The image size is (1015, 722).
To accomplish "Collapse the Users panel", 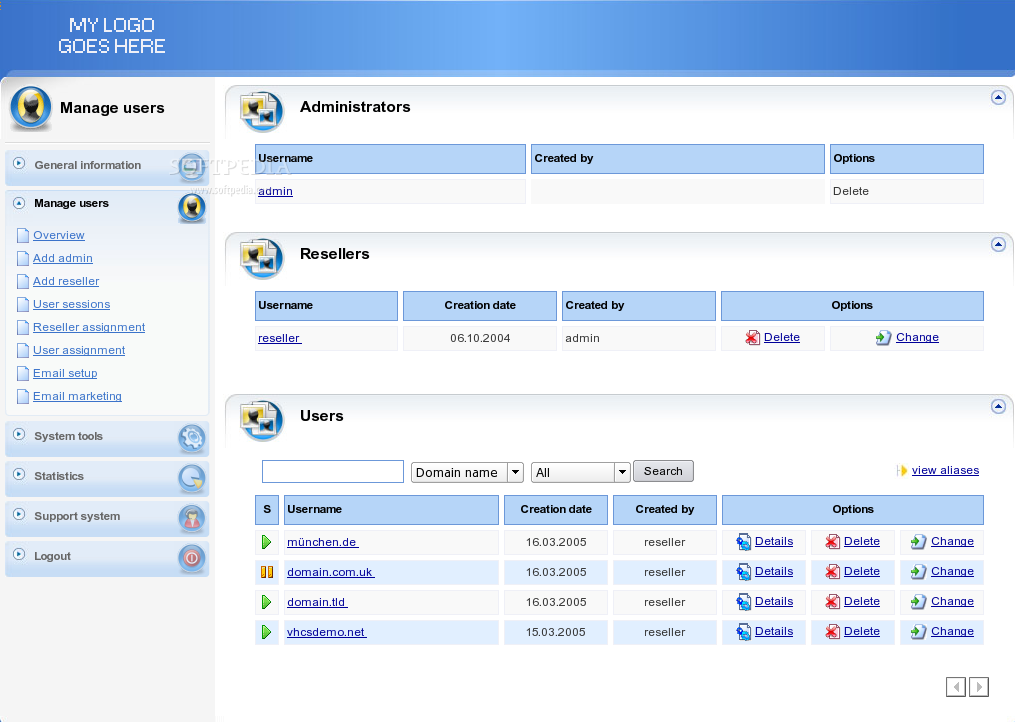I will [997, 406].
